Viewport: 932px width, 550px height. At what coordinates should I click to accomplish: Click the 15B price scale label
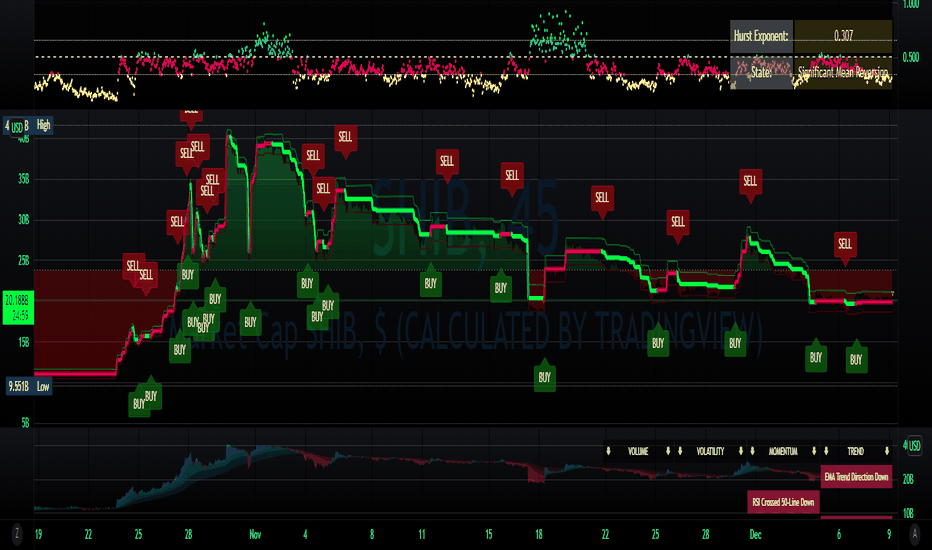pos(23,342)
